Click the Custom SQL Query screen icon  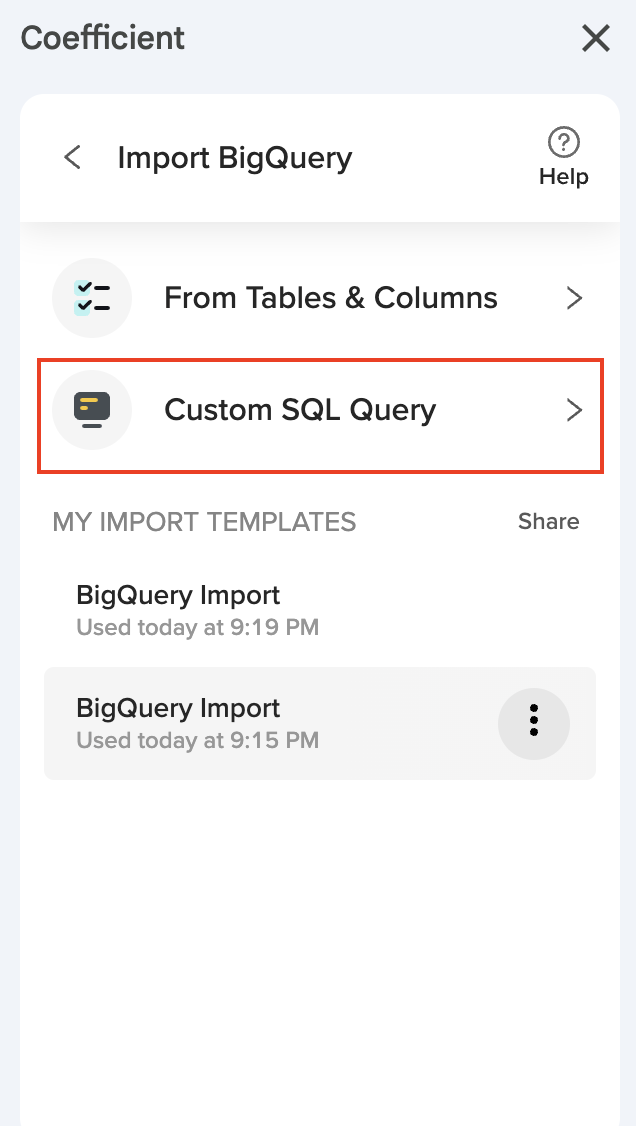[92, 410]
